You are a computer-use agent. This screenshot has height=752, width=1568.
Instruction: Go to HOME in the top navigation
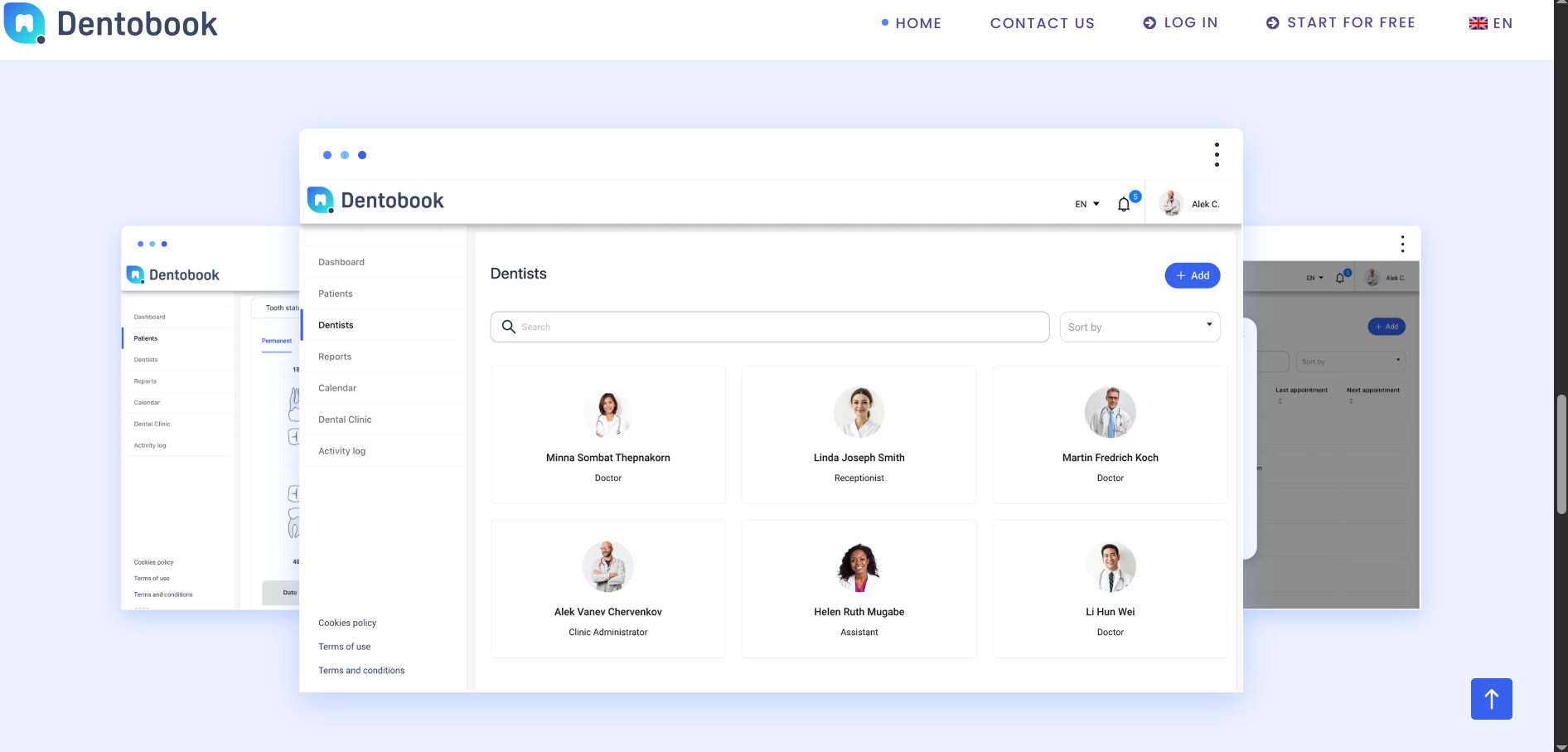point(918,23)
